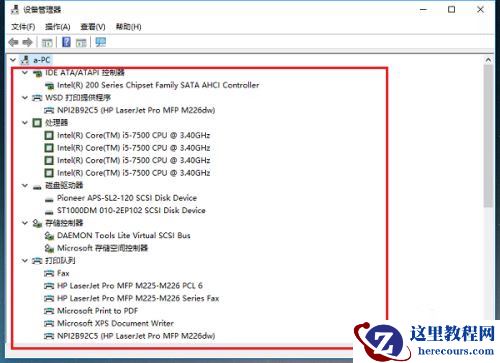The width and height of the screenshot is (500, 363).
Task: Select the 打印队列 category label
Action: (60, 261)
